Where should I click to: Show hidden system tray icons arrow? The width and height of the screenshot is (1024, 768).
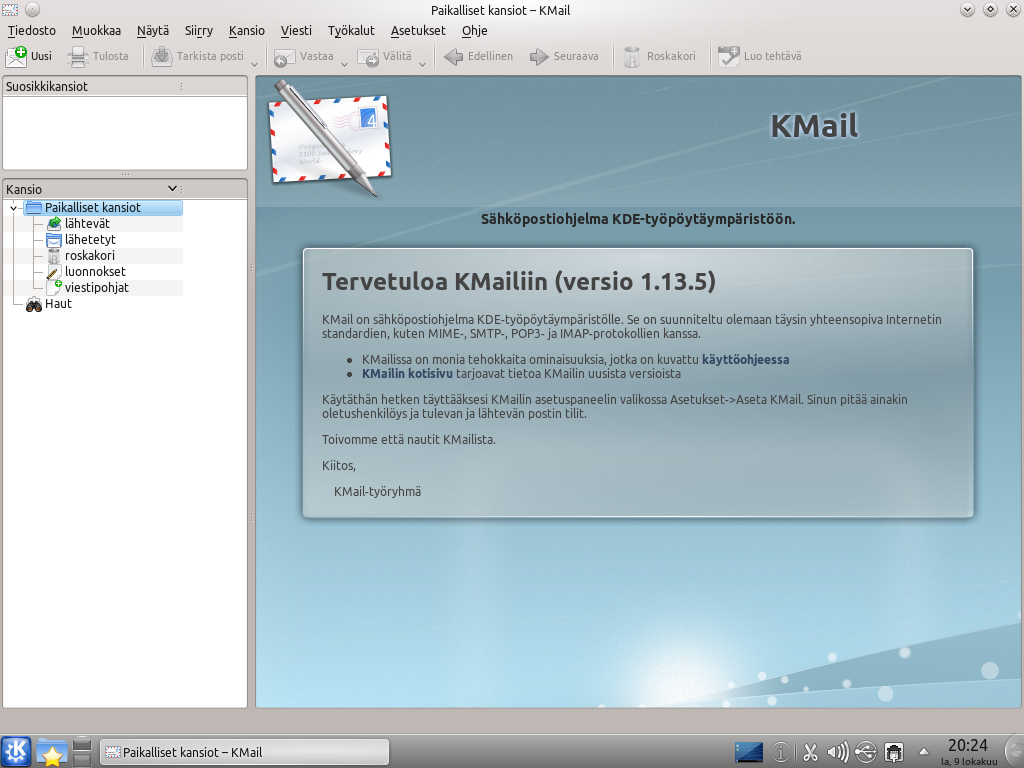[923, 752]
